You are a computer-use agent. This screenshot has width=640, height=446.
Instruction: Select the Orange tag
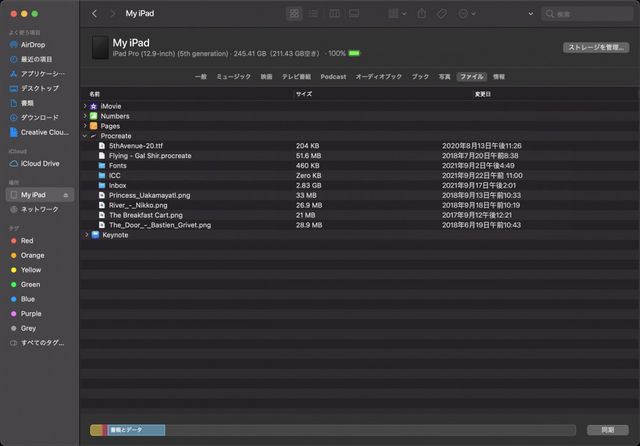(32, 255)
